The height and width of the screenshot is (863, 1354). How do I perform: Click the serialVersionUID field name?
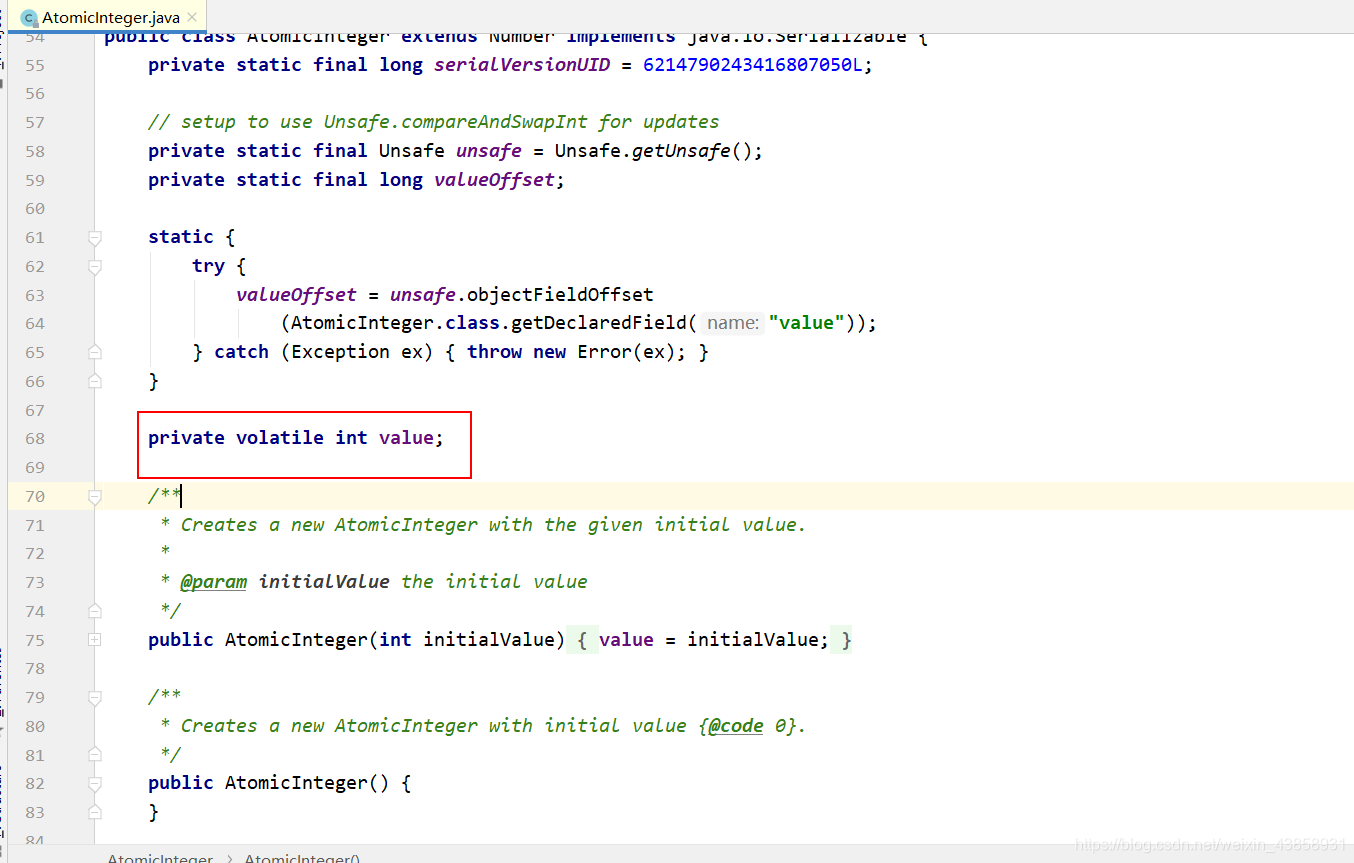click(x=521, y=65)
